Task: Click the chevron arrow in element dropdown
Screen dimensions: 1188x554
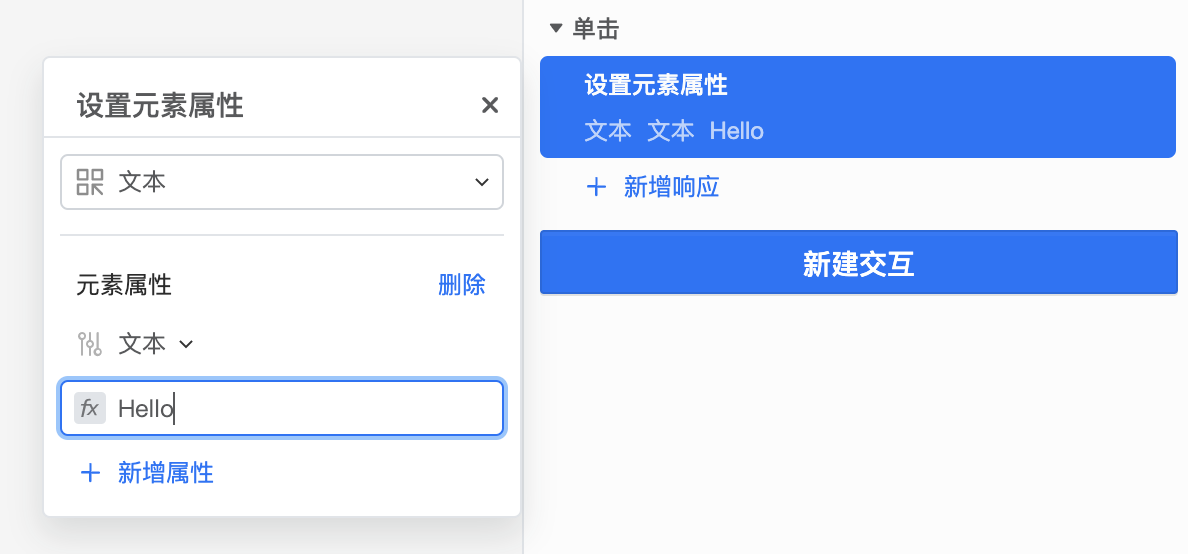Action: [x=482, y=182]
